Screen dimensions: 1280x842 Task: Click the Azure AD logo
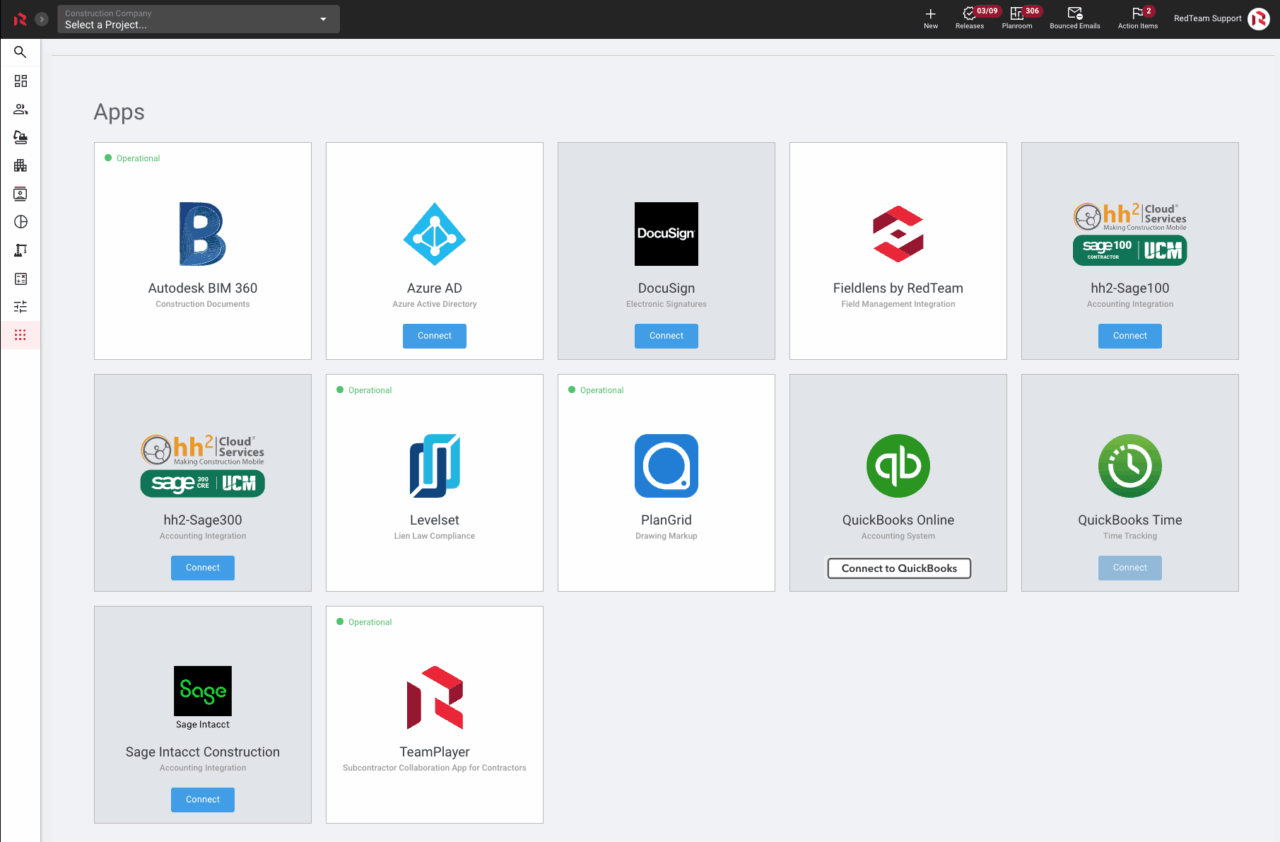tap(435, 234)
